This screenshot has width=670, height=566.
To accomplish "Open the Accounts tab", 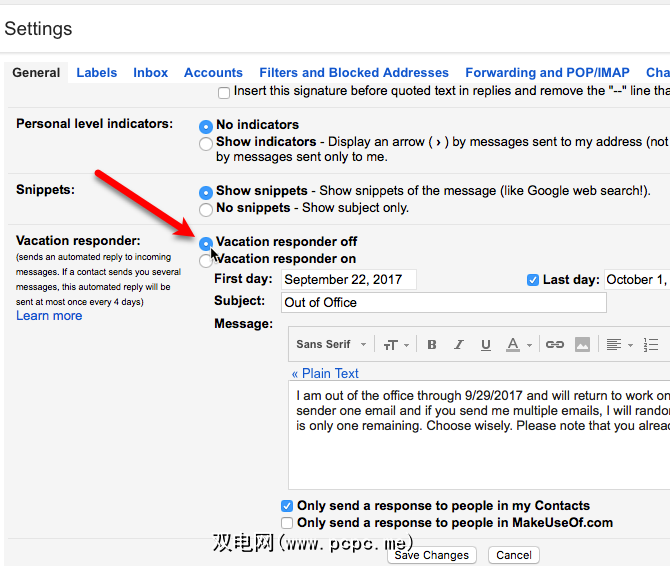I will (x=213, y=73).
